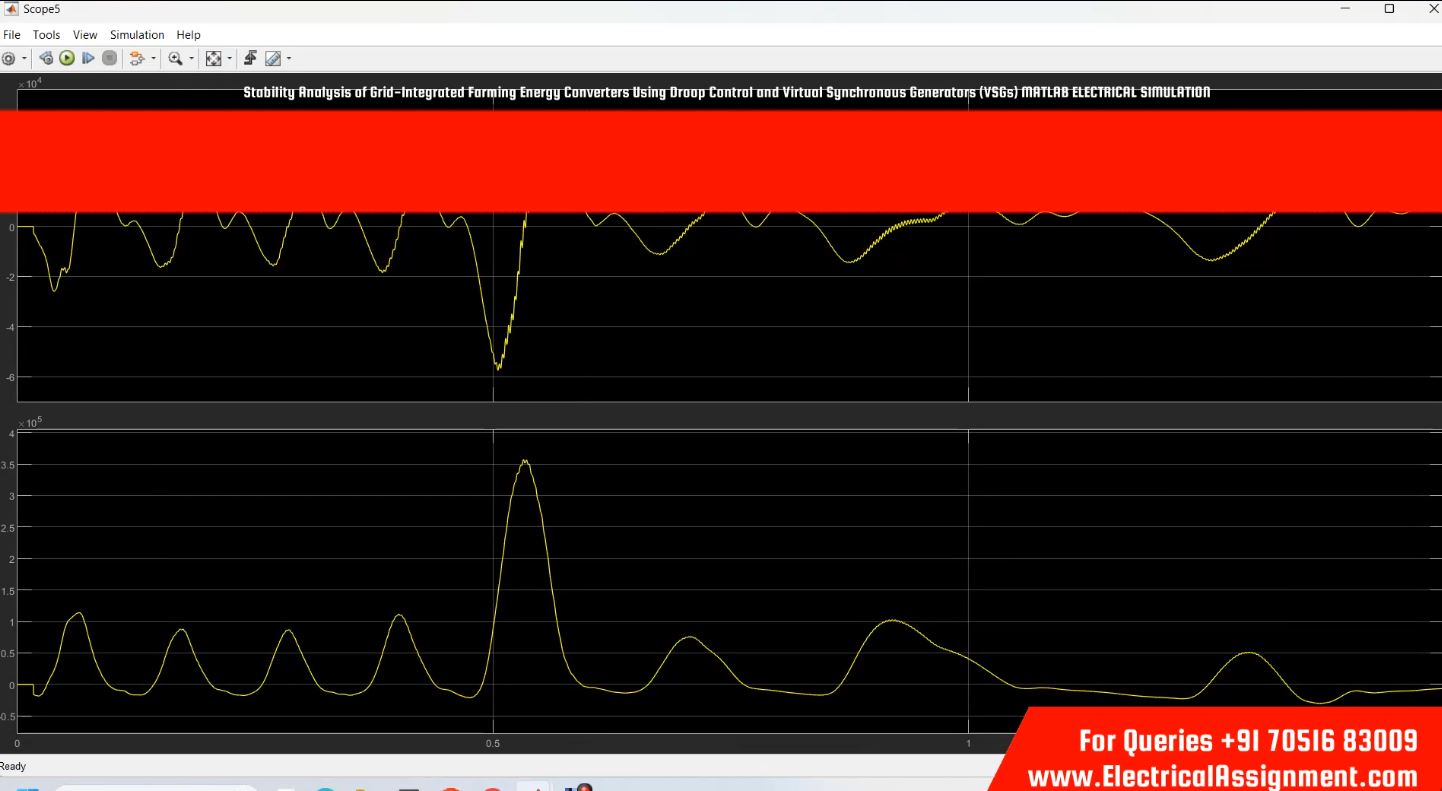Viewport: 1442px width, 791px height.
Task: Click the Highlight Simulink Block icon
Action: (x=137, y=58)
